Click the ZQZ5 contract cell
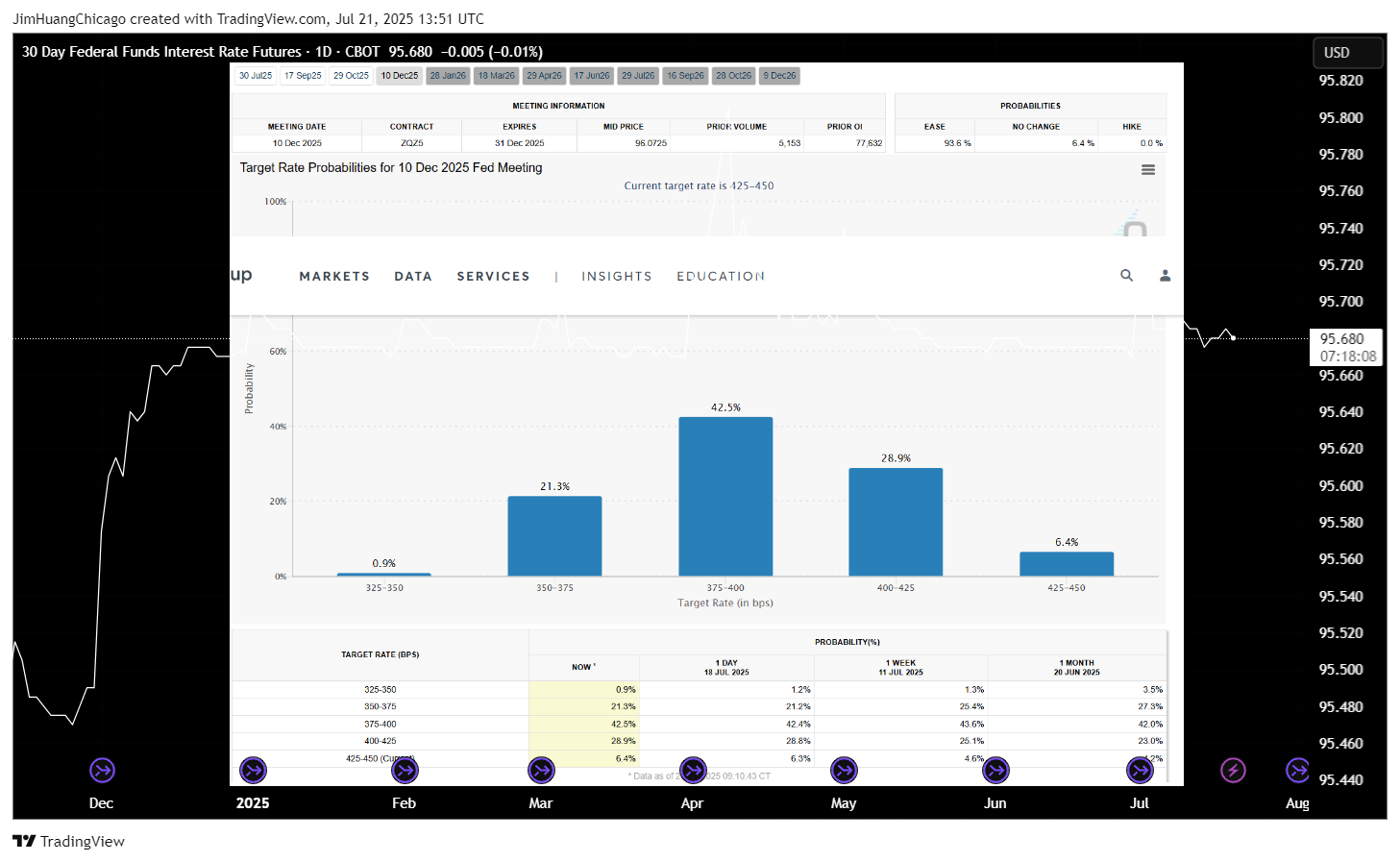1400x862 pixels. click(x=411, y=143)
